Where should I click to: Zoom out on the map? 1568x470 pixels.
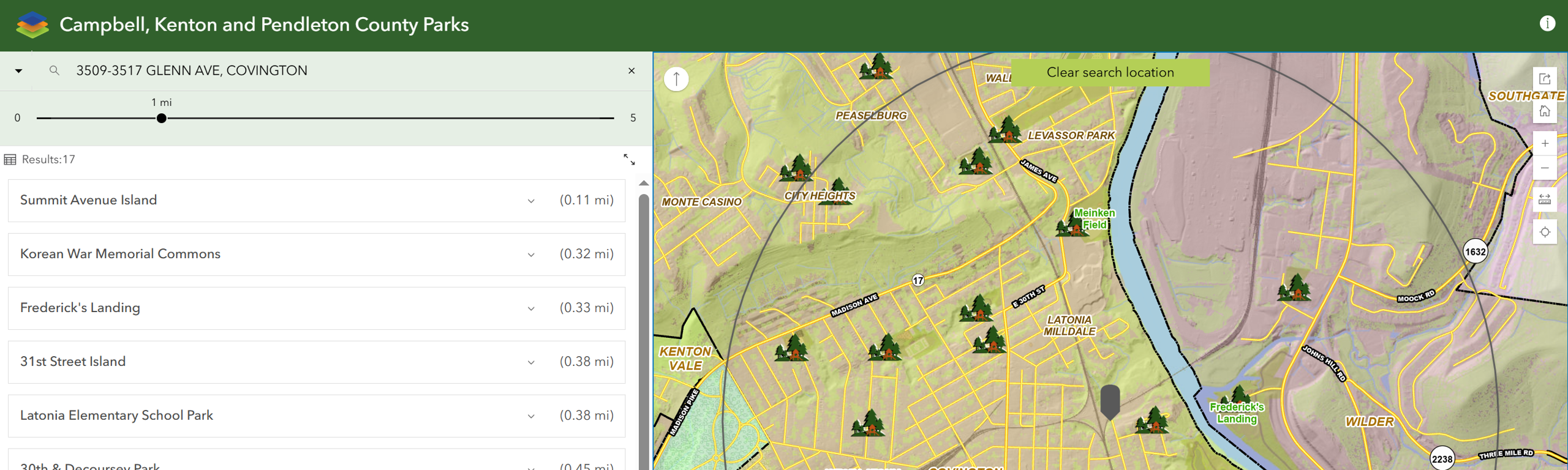tap(1545, 168)
